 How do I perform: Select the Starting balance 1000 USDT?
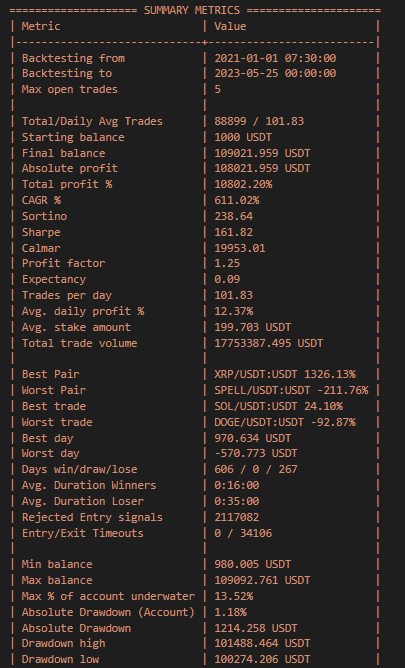coord(243,137)
